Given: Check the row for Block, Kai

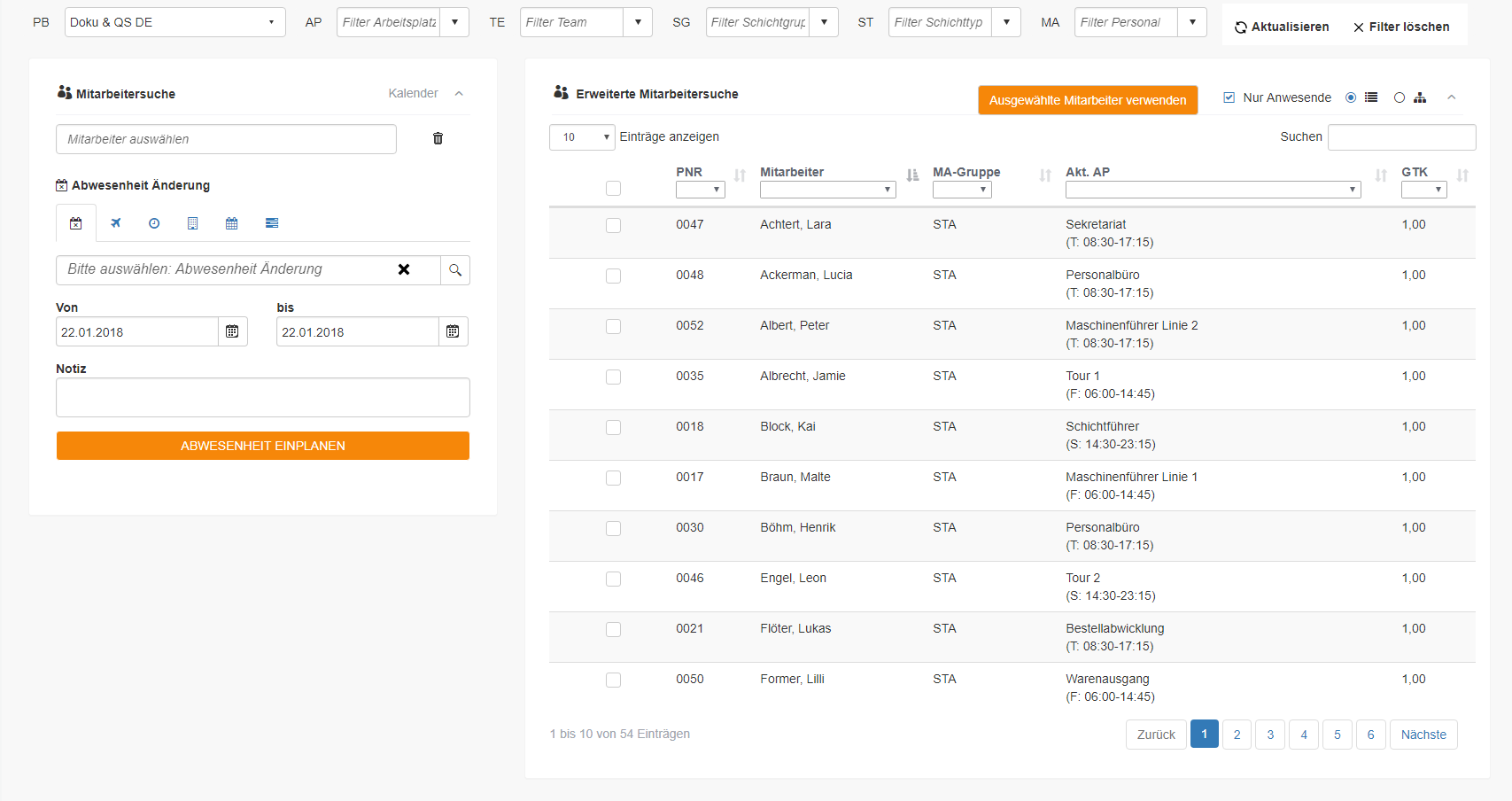Looking at the screenshot, I should point(613,427).
